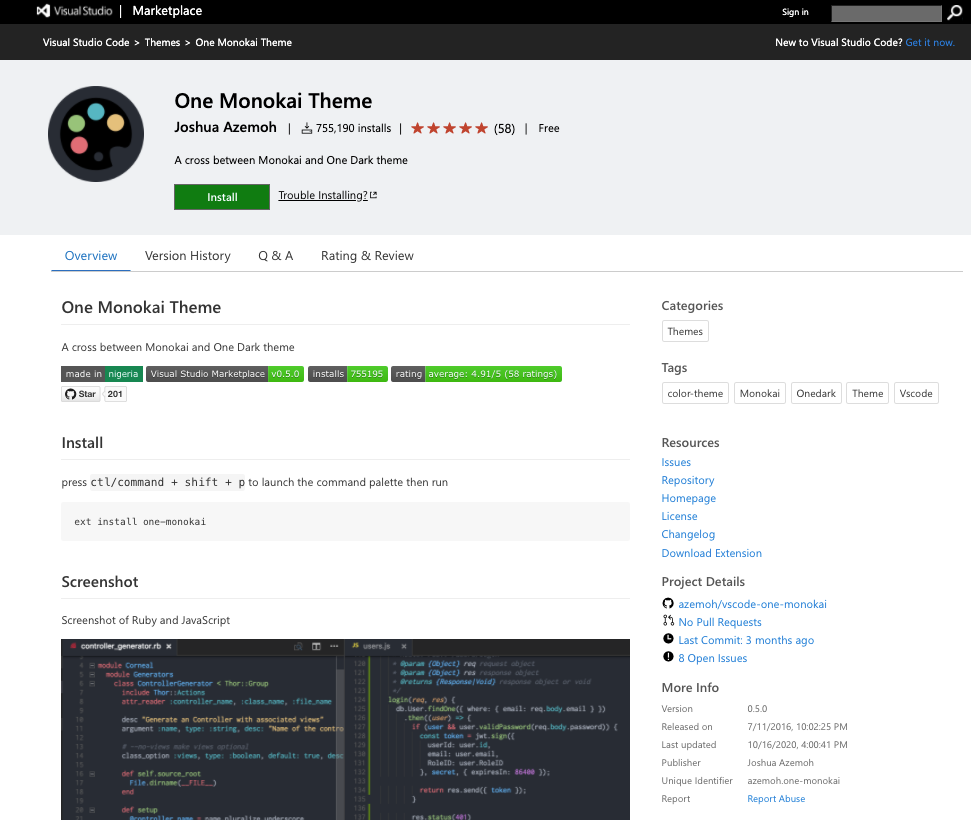
Task: Open the Version History tab
Action: pos(188,256)
